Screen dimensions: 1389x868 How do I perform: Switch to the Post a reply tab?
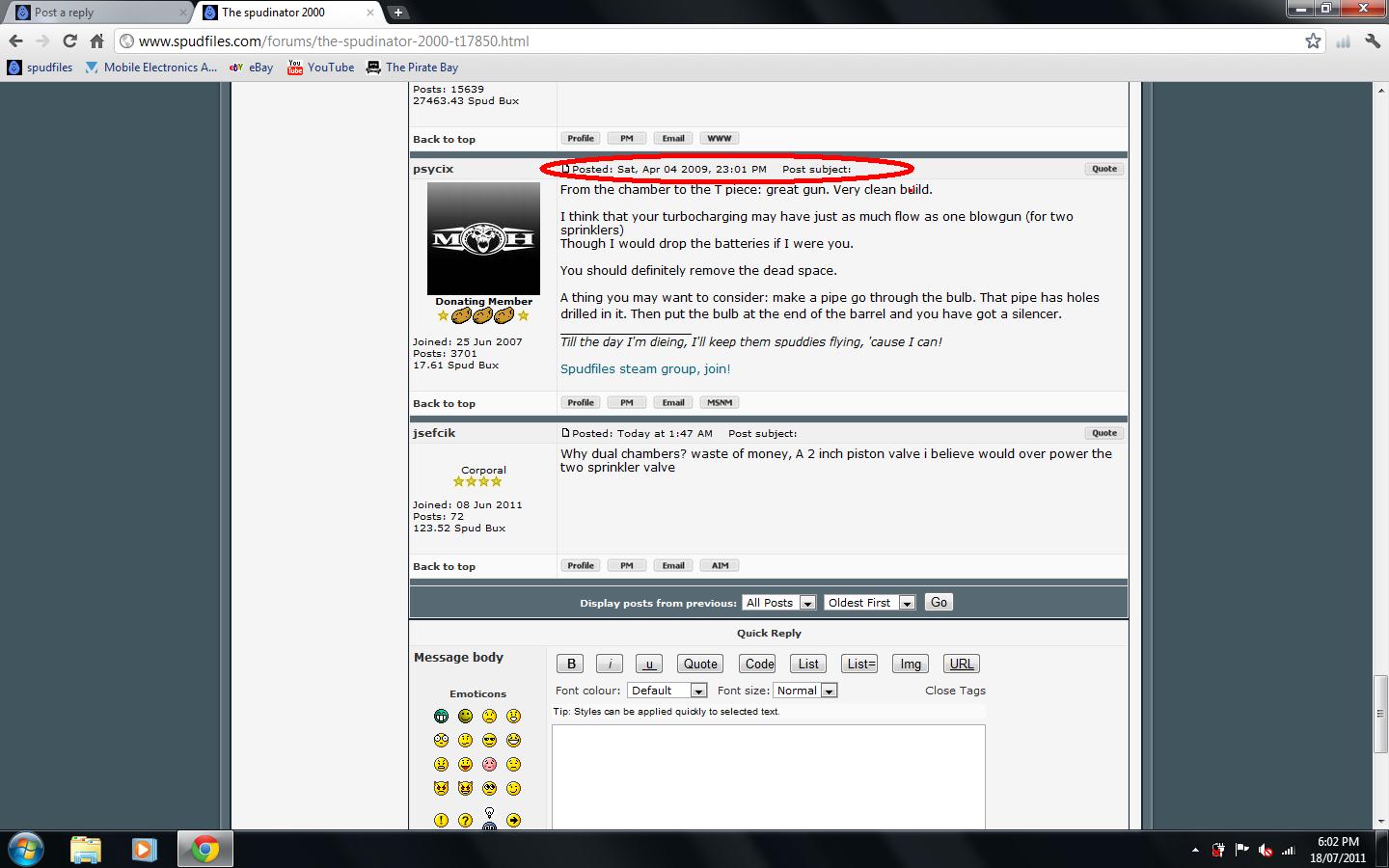(x=96, y=13)
